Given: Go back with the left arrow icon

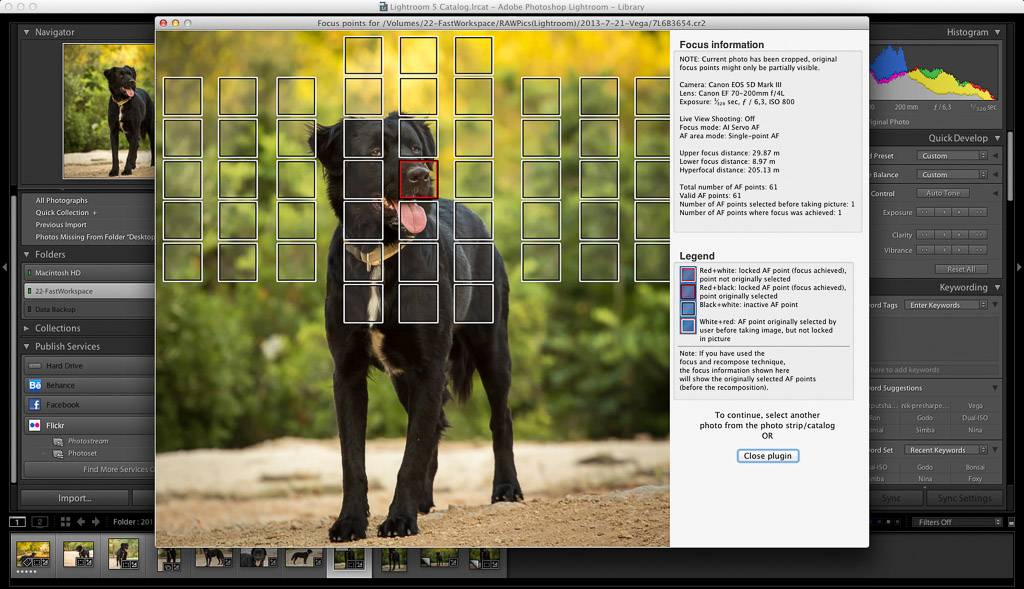Looking at the screenshot, I should tap(81, 522).
